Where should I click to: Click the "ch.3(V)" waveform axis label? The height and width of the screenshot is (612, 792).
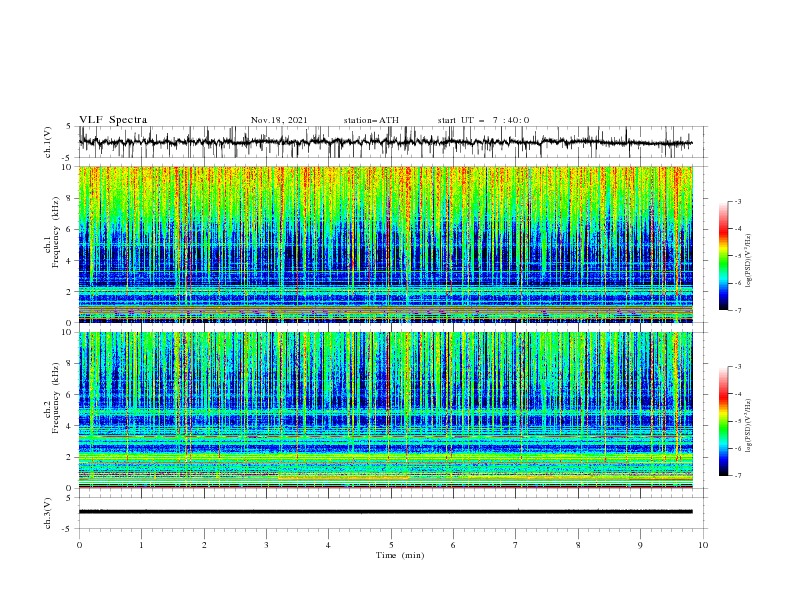[x=48, y=513]
